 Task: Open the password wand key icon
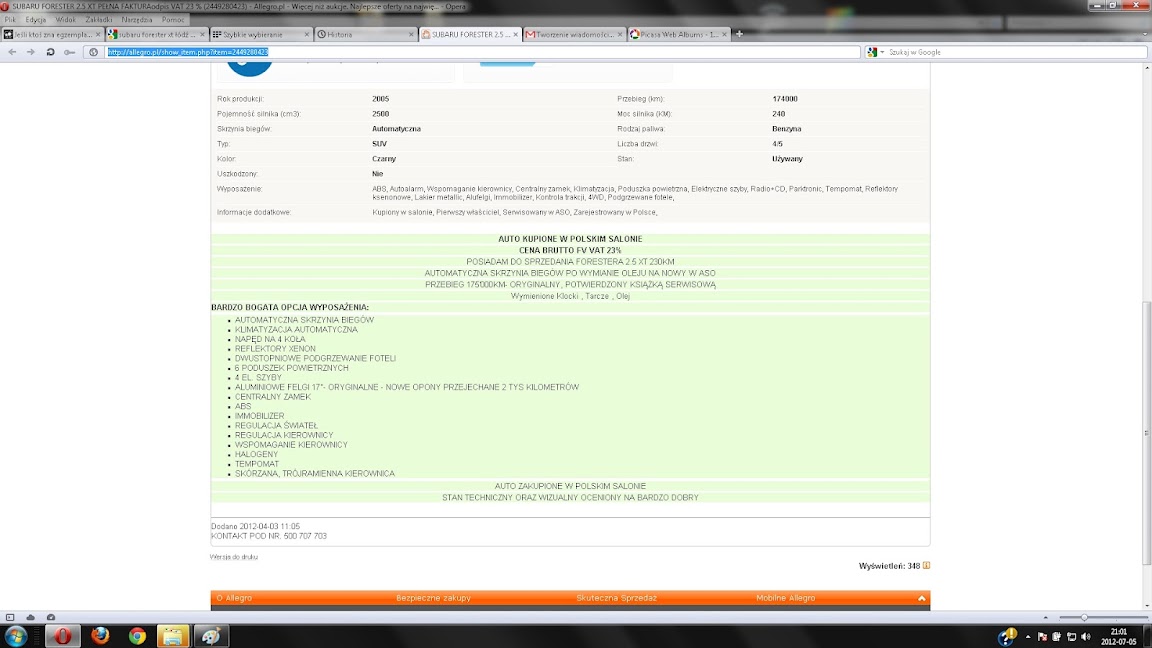[70, 52]
